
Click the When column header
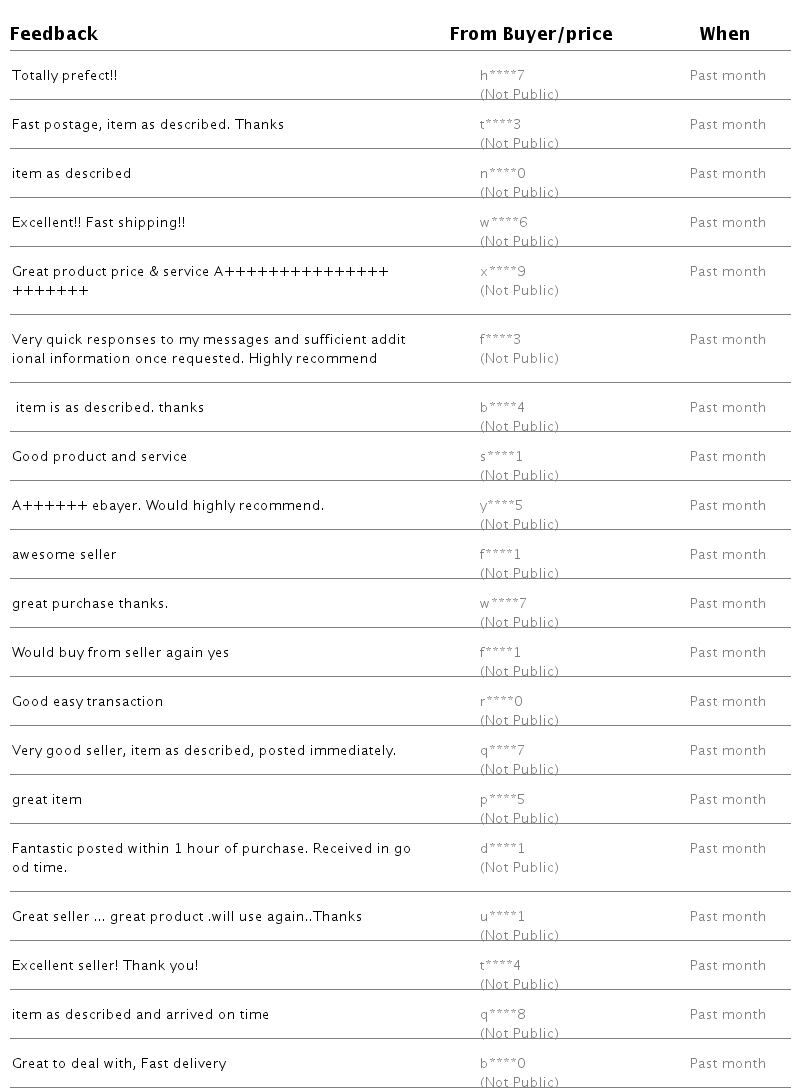[x=724, y=34]
